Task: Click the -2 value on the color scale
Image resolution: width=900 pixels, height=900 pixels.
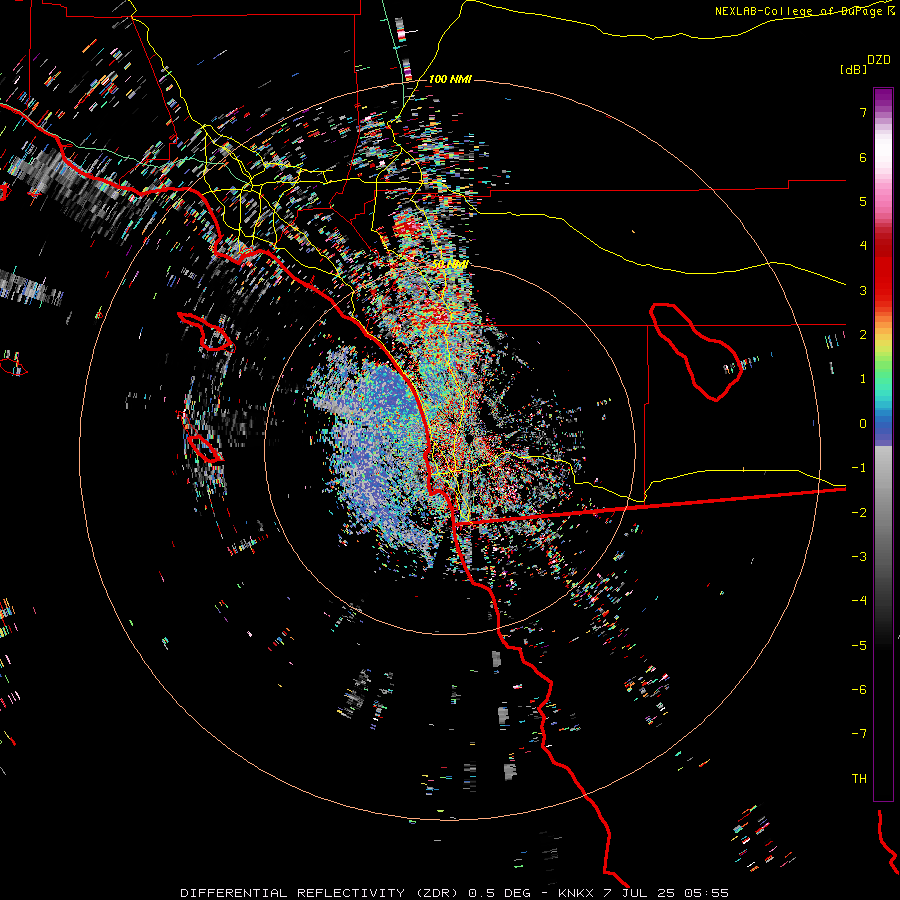Action: (859, 513)
